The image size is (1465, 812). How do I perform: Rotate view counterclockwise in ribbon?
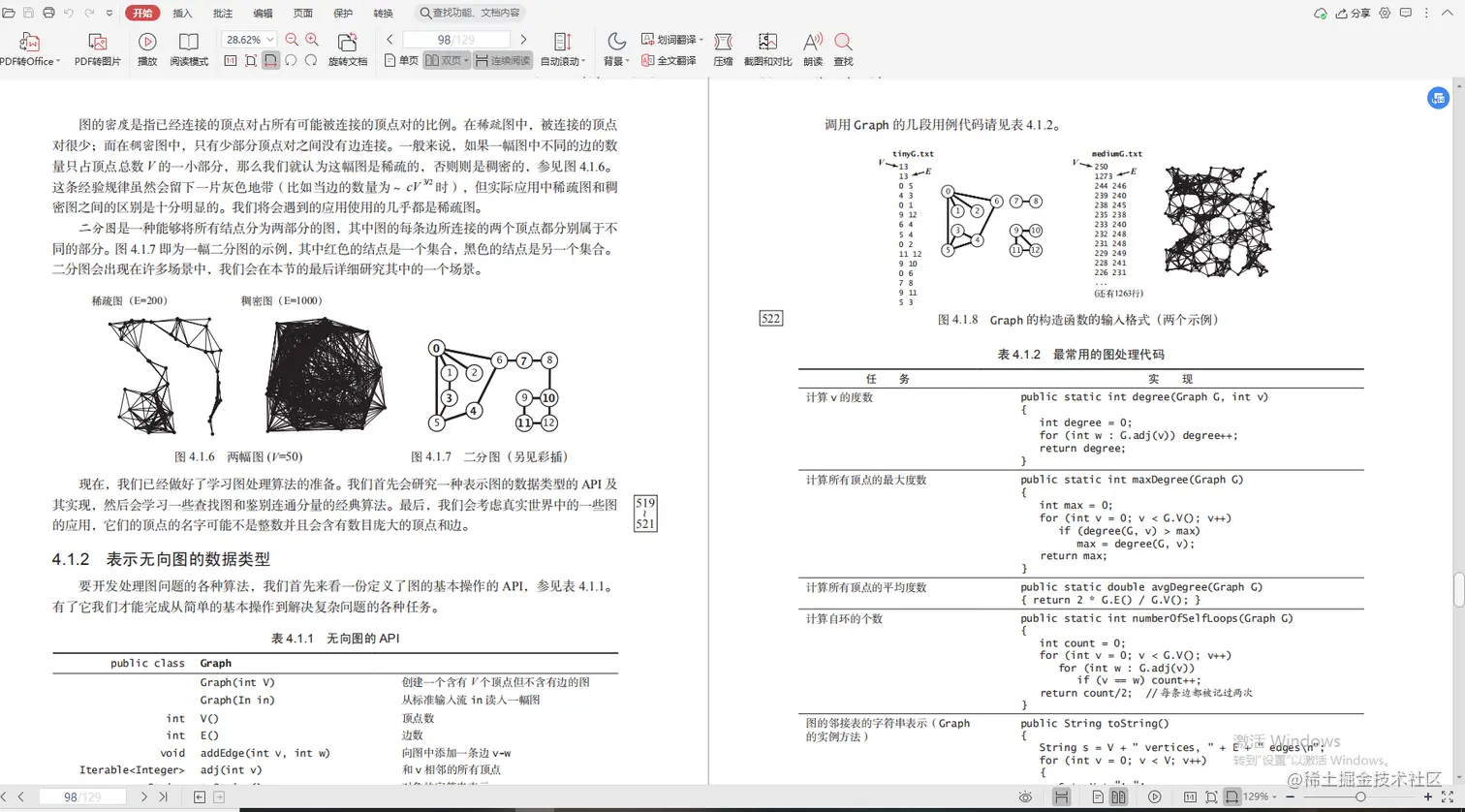[291, 60]
